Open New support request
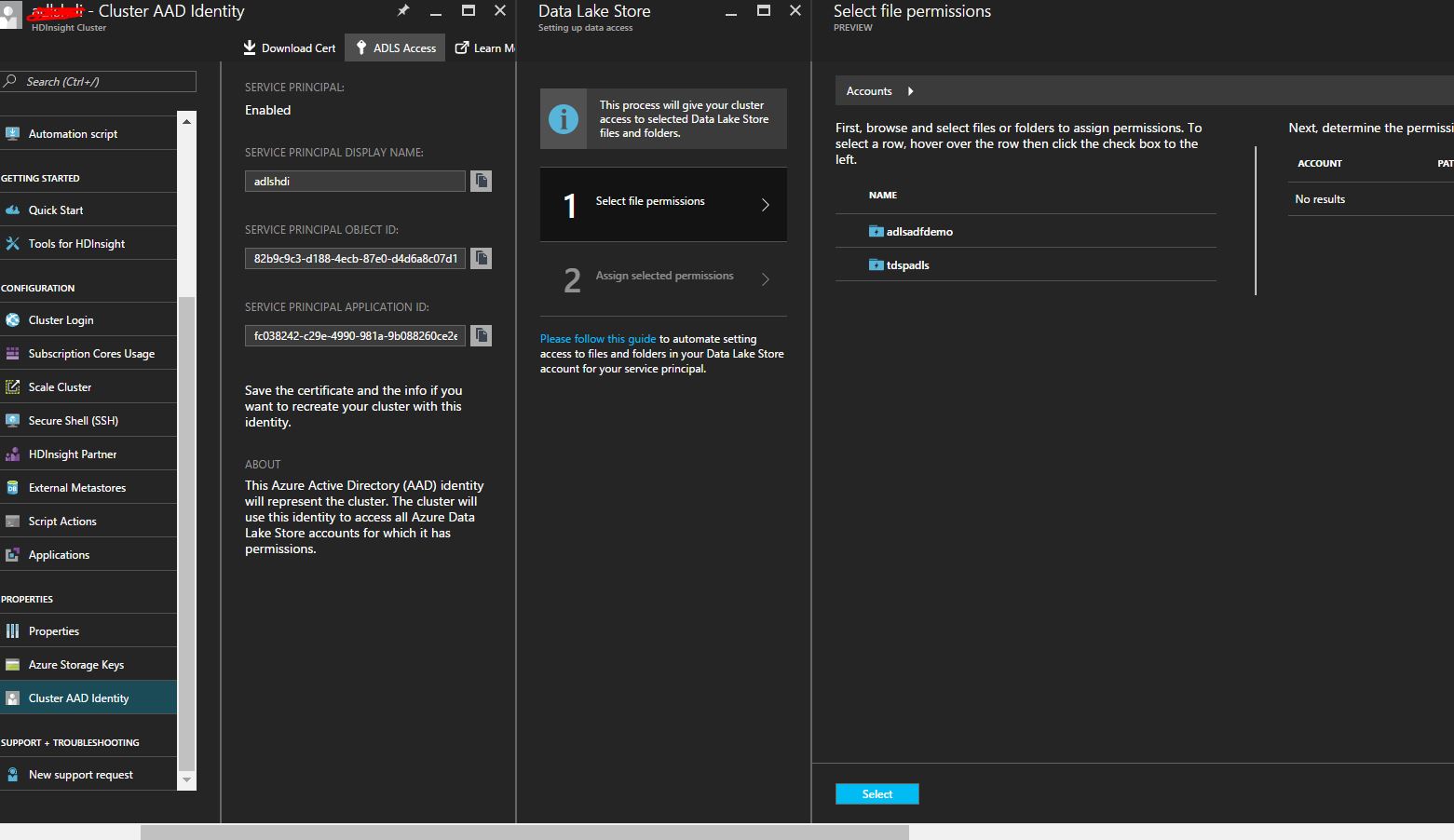The image size is (1454, 840). pos(88,775)
